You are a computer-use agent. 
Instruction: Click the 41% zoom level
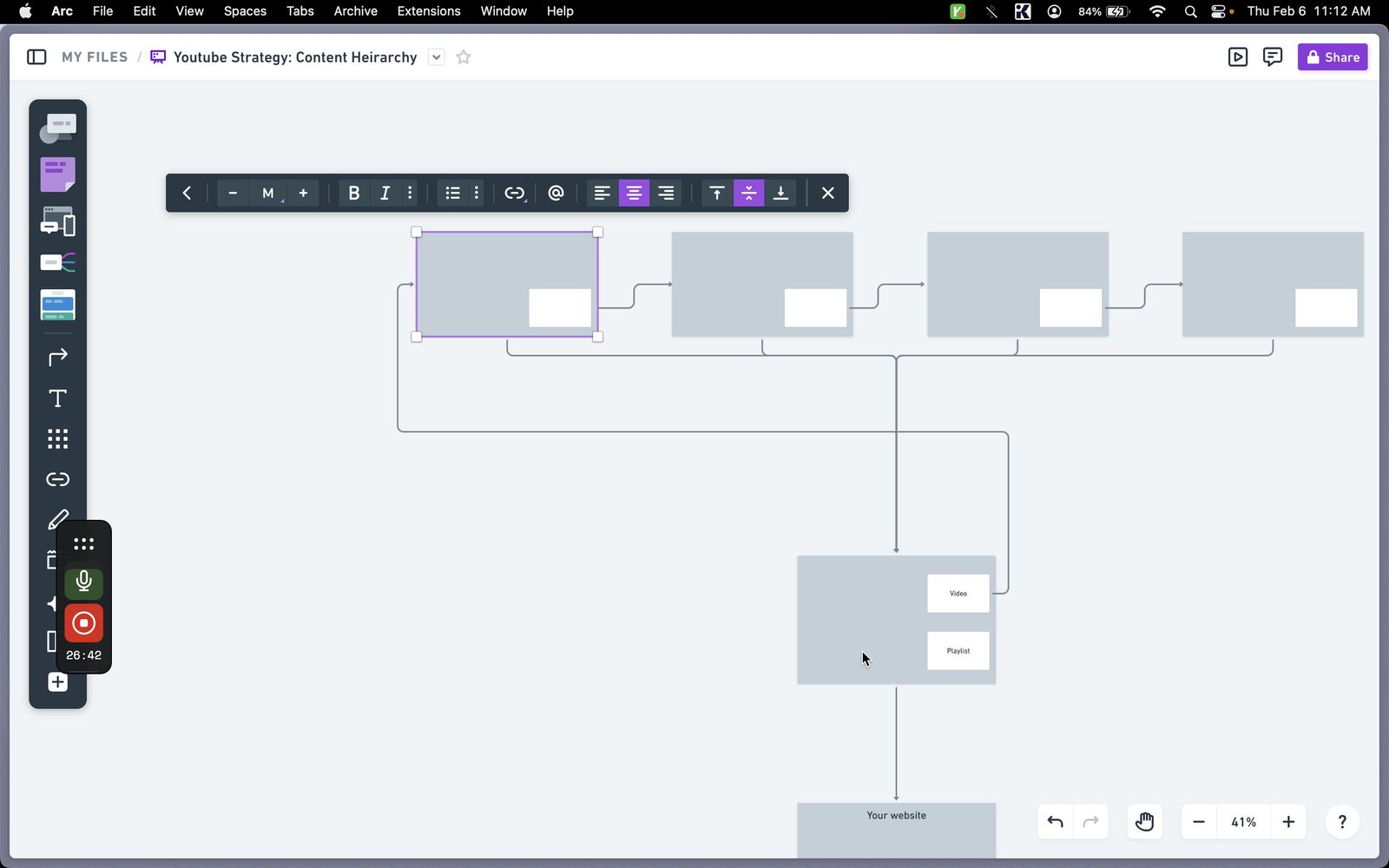(1243, 822)
